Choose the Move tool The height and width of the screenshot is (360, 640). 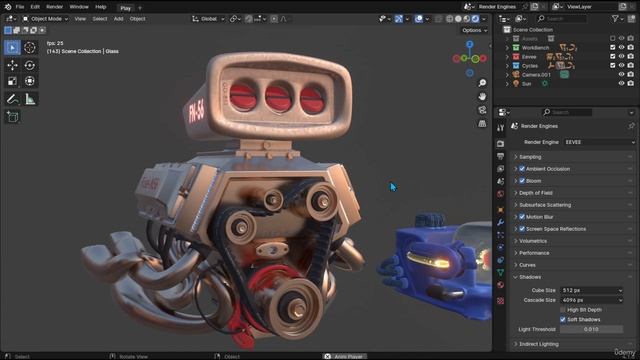(12, 65)
